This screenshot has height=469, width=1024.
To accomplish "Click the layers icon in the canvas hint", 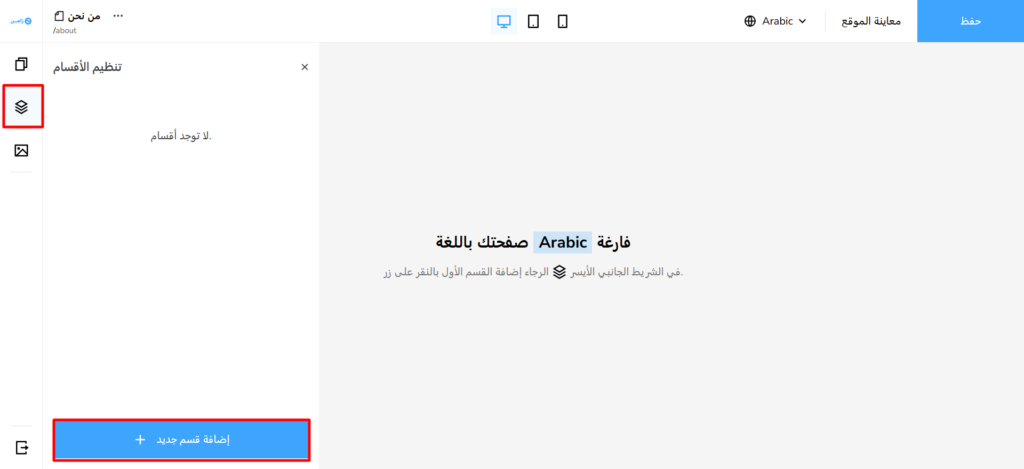I will [559, 272].
